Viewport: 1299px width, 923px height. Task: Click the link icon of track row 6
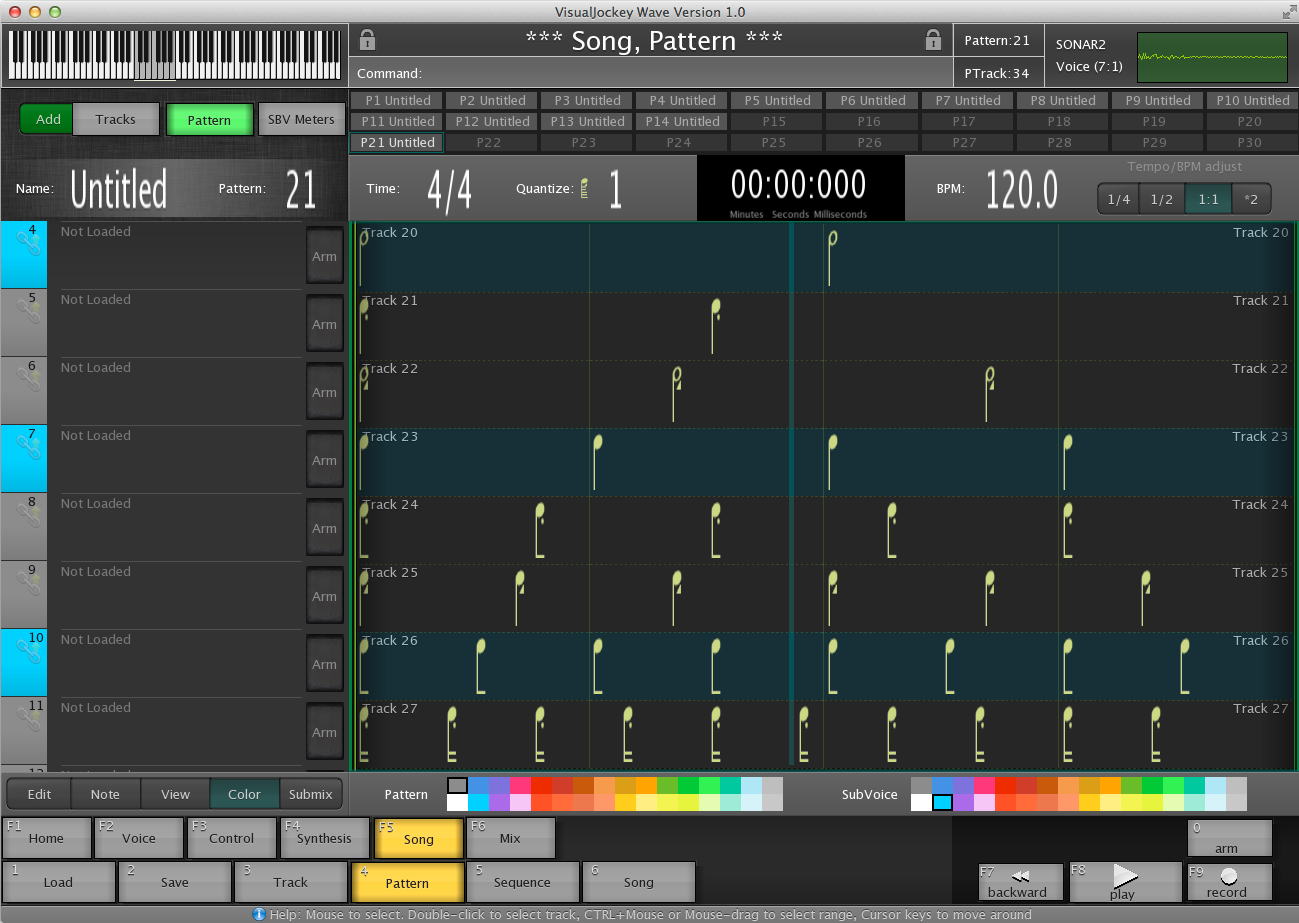[x=29, y=379]
